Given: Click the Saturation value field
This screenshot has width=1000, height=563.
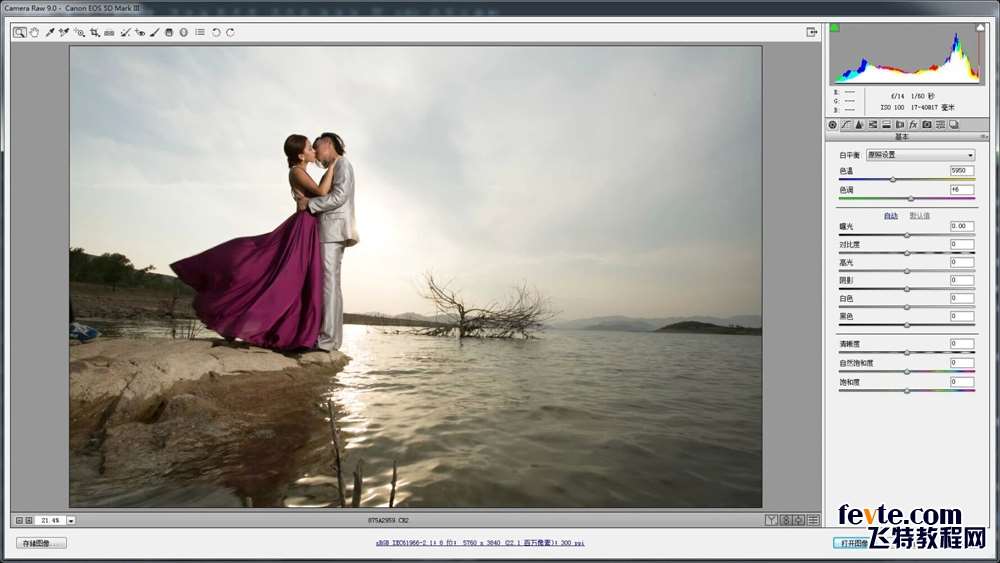Looking at the screenshot, I should tap(962, 382).
